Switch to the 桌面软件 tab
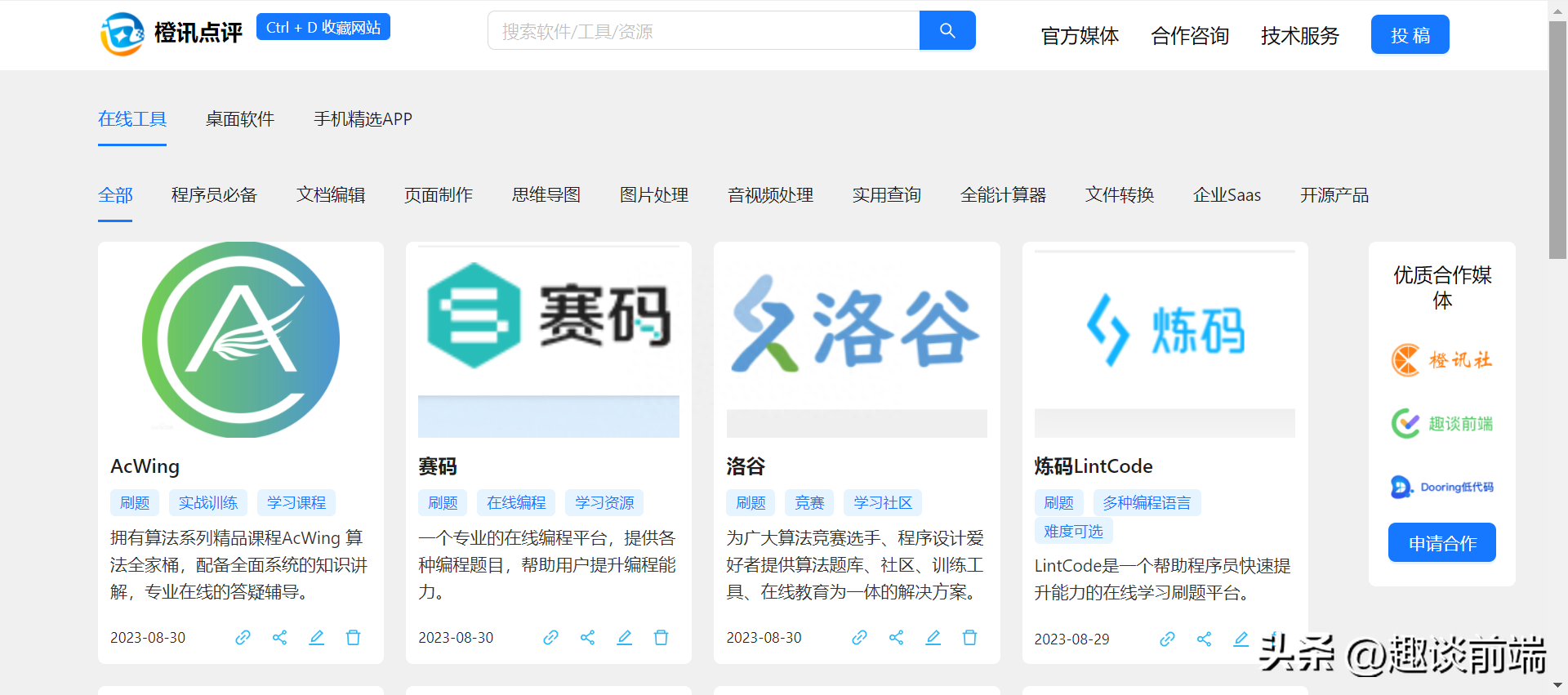Image resolution: width=1568 pixels, height=695 pixels. [240, 119]
